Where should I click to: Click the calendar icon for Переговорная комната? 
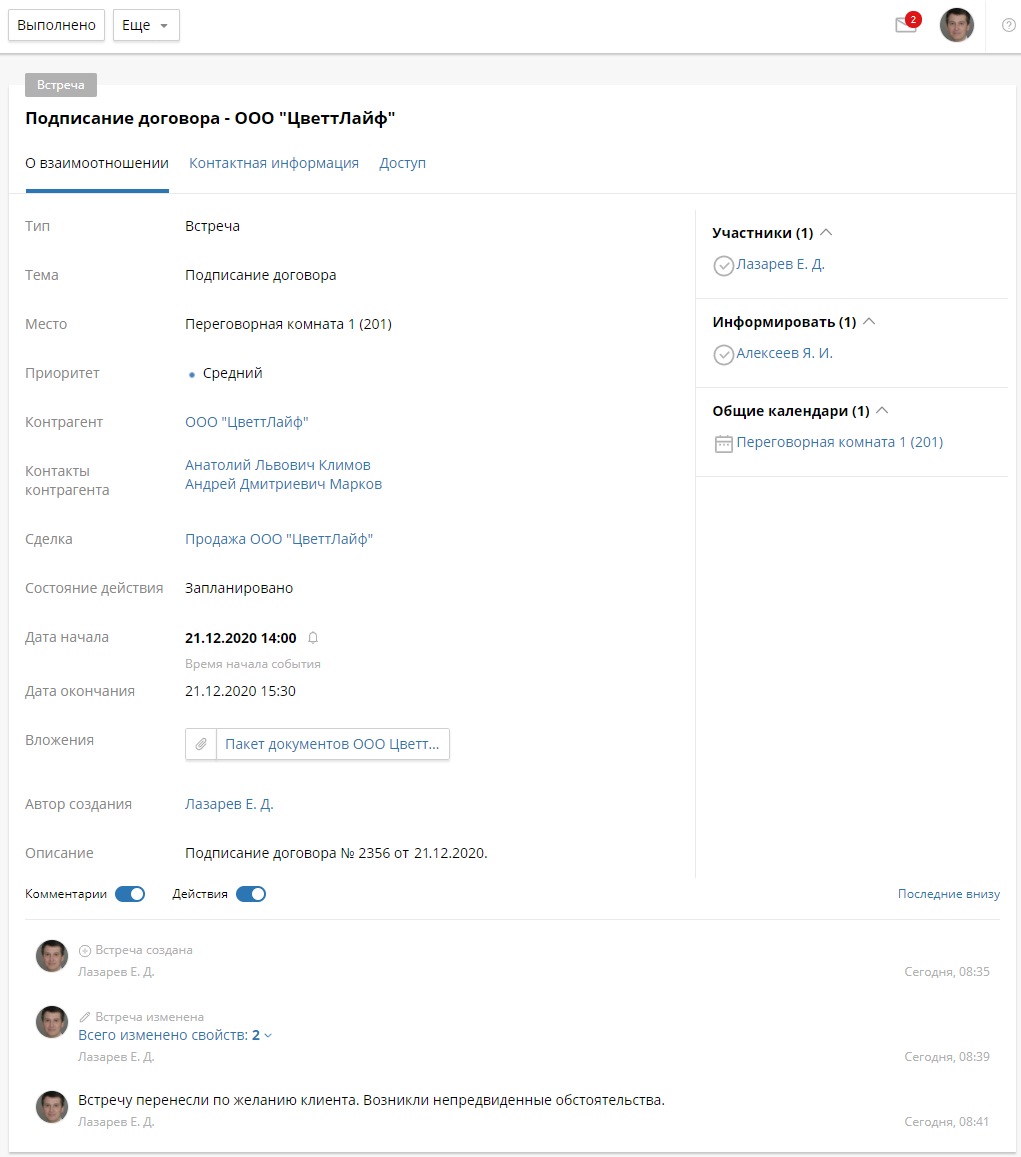click(x=724, y=444)
